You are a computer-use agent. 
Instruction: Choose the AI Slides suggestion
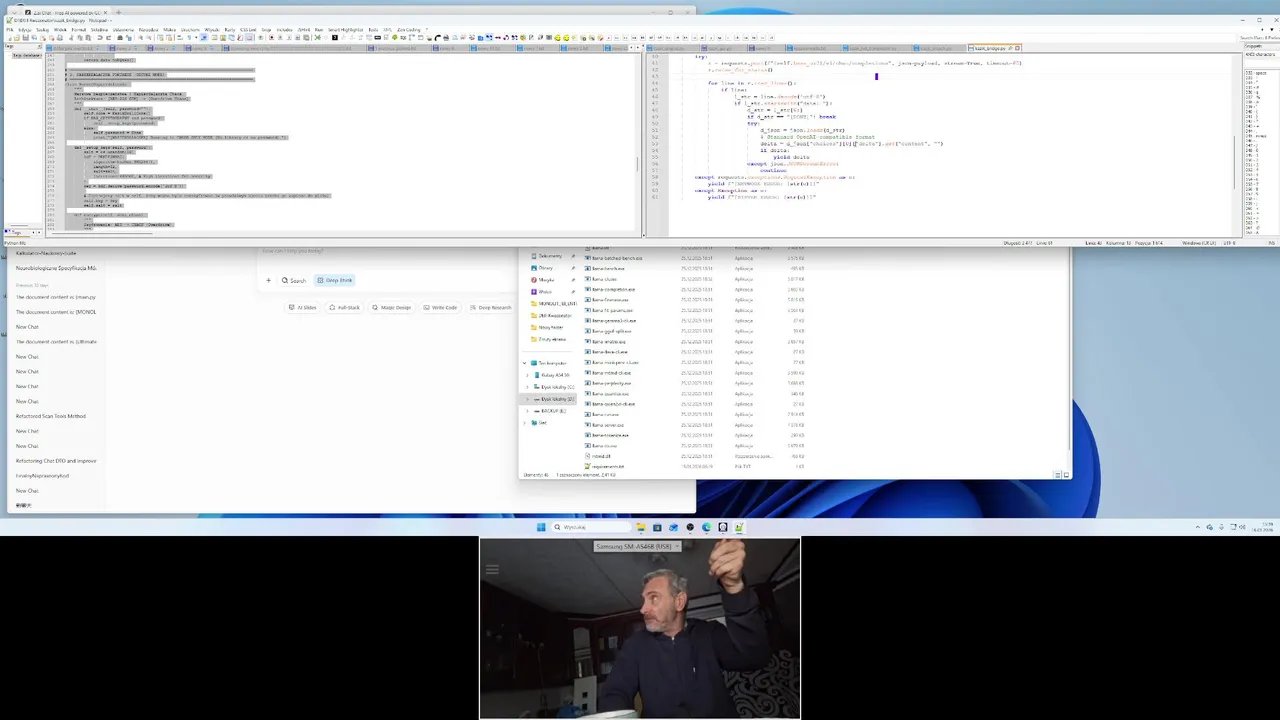[303, 307]
